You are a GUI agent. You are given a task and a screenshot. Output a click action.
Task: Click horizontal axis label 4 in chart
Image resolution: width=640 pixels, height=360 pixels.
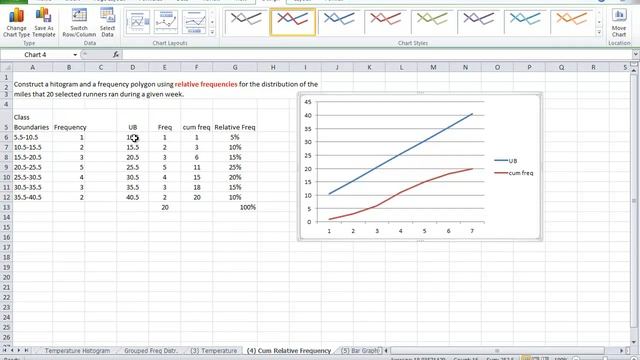coord(400,231)
